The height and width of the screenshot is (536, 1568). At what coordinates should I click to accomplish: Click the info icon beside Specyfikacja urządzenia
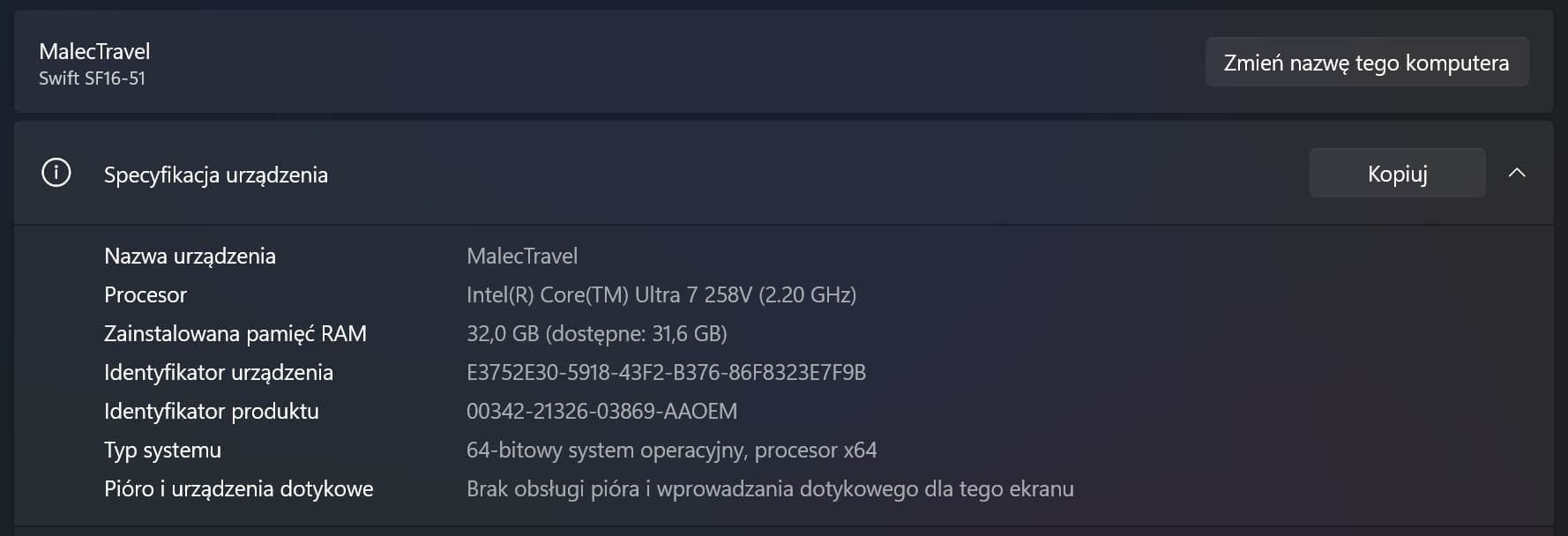[56, 173]
